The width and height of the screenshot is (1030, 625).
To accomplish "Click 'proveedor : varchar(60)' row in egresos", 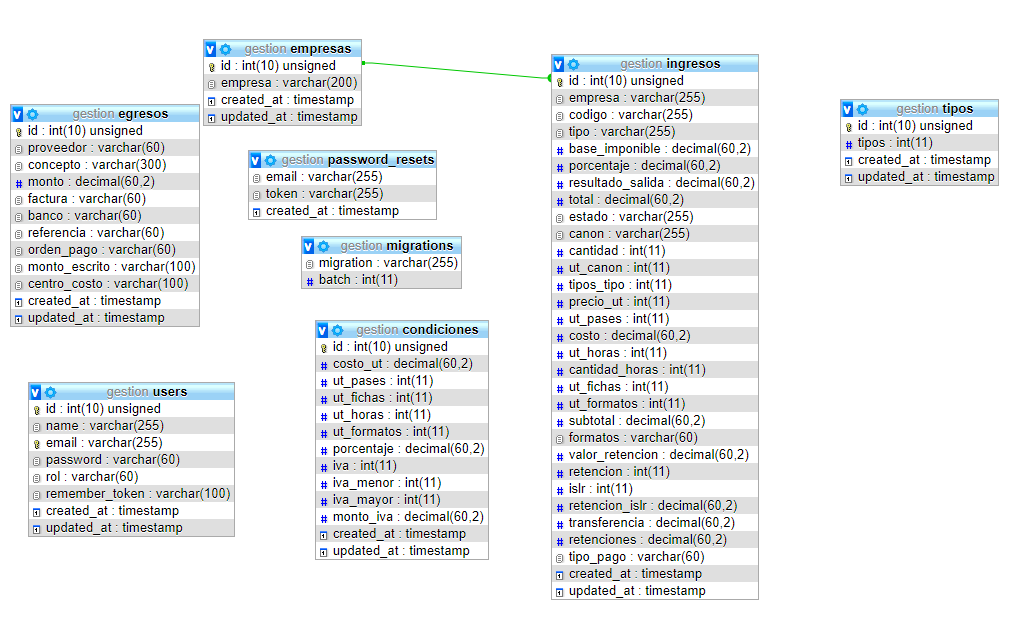I will point(105,148).
